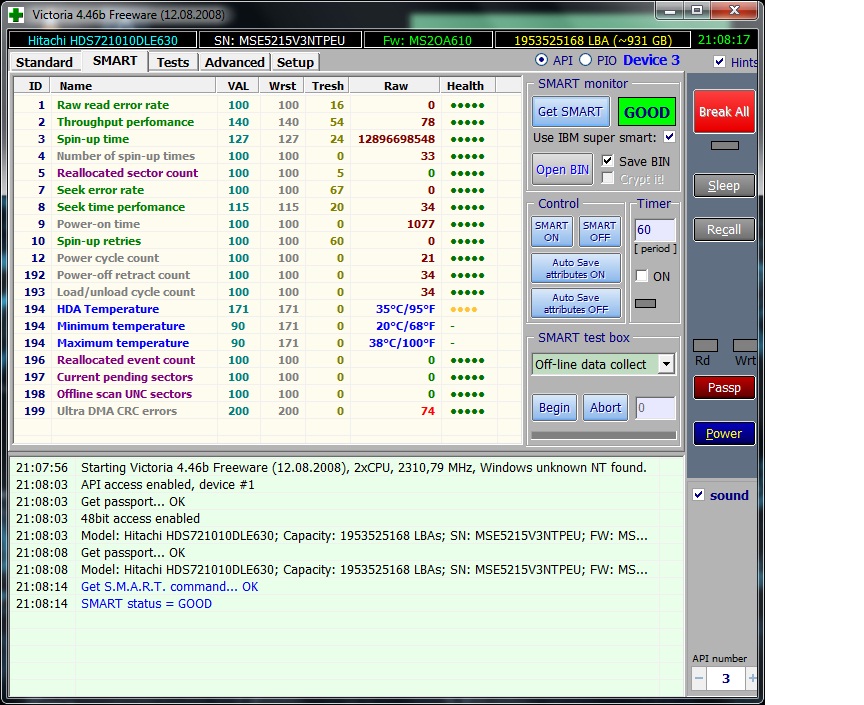Uncheck the Save BIN checkbox
Image resolution: width=864 pixels, height=705 pixels.
click(x=608, y=161)
